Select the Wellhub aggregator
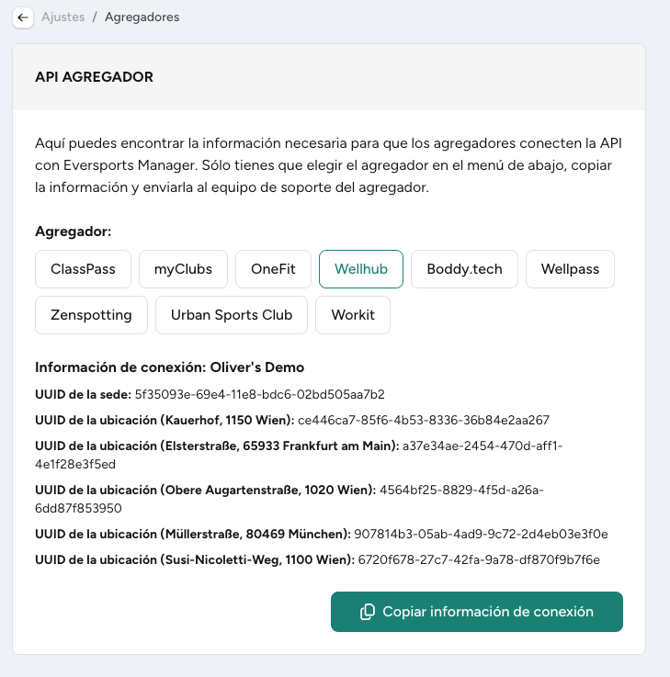Viewport: 670px width, 677px height. (x=361, y=269)
